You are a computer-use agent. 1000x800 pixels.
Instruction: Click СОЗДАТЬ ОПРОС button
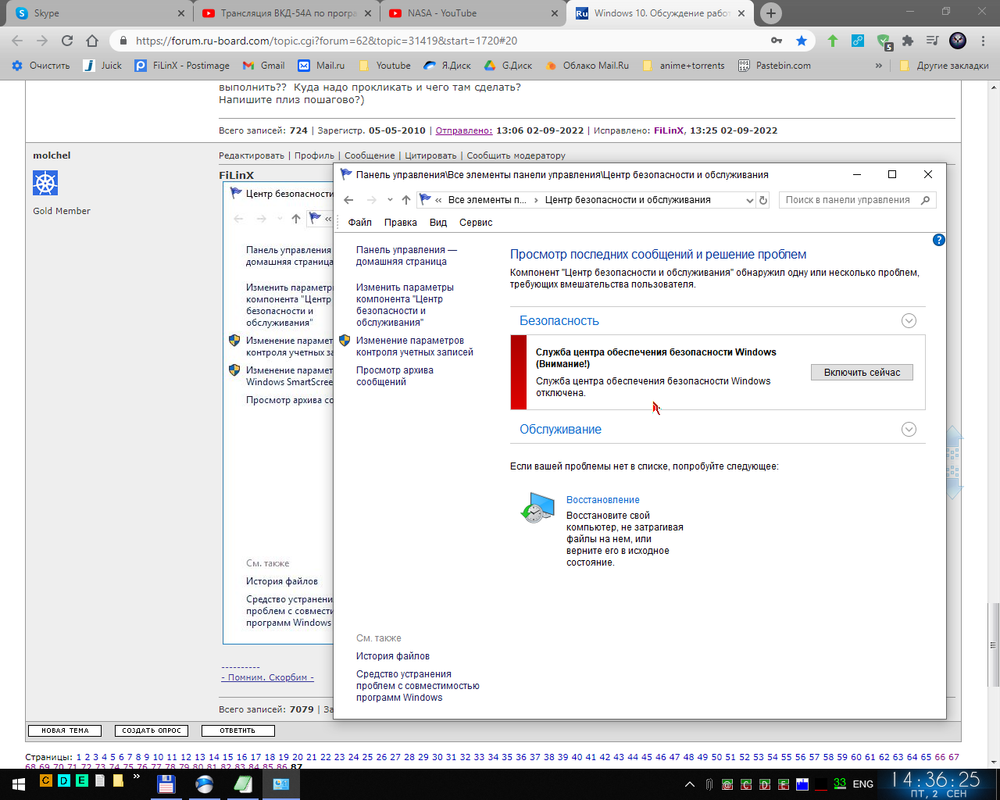click(152, 730)
